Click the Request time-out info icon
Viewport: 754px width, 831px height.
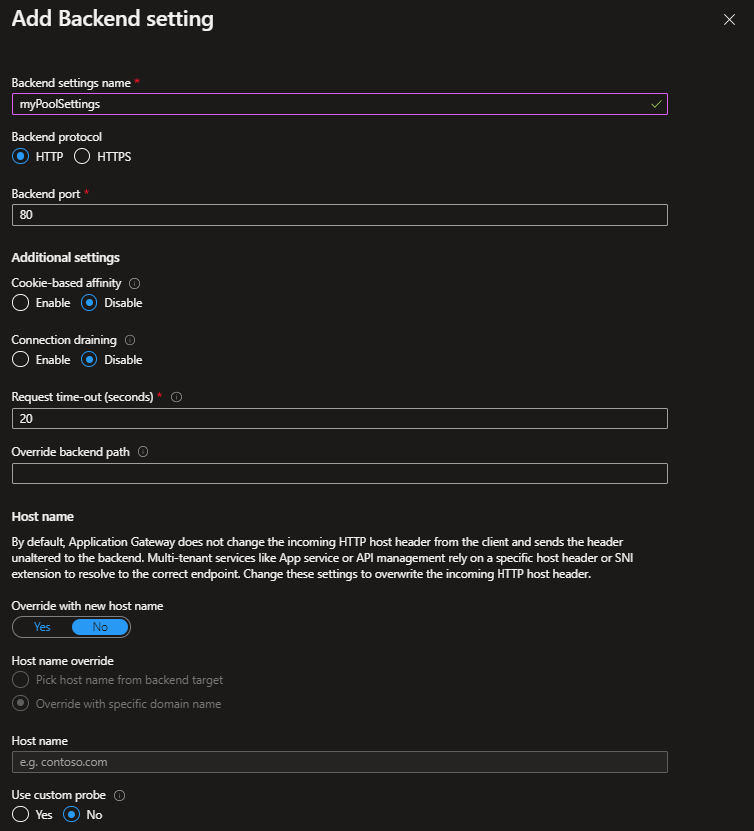pyautogui.click(x=176, y=397)
